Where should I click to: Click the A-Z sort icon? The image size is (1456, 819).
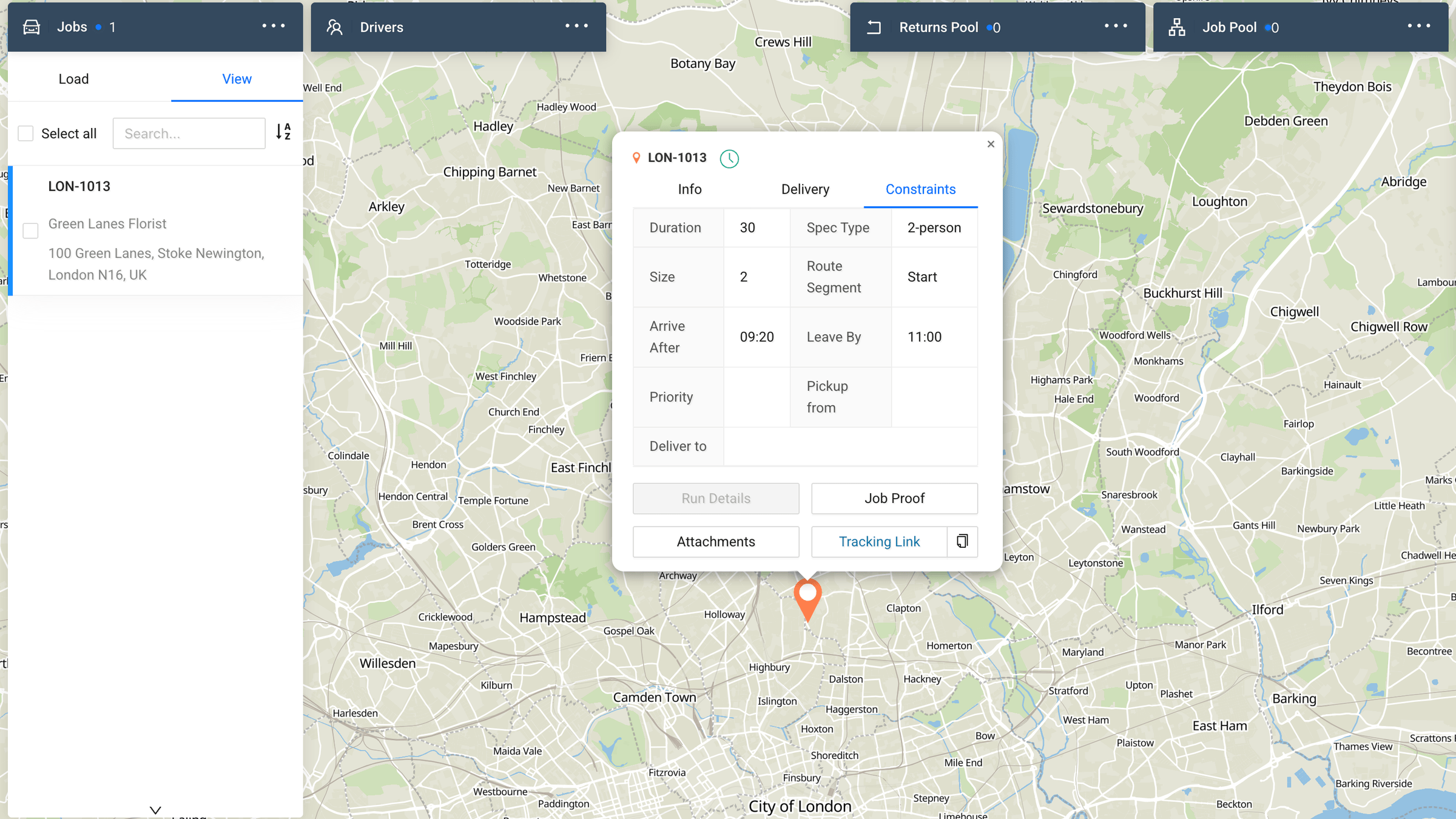[x=283, y=132]
